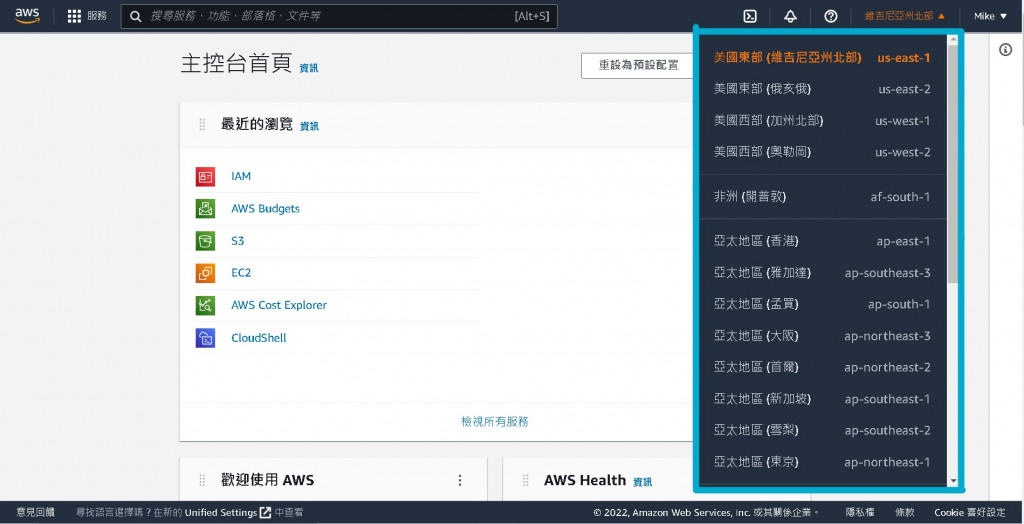
Task: Select region 美國西部 (加州北部) us-west-1
Action: 822,121
